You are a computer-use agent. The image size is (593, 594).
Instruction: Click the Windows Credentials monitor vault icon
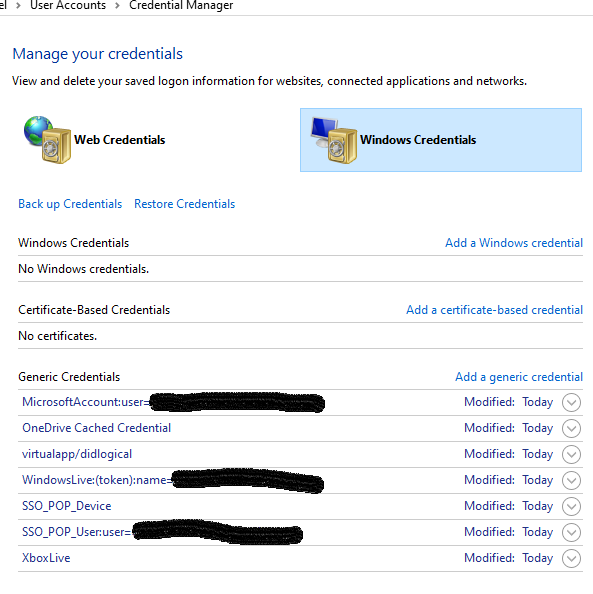coord(334,140)
